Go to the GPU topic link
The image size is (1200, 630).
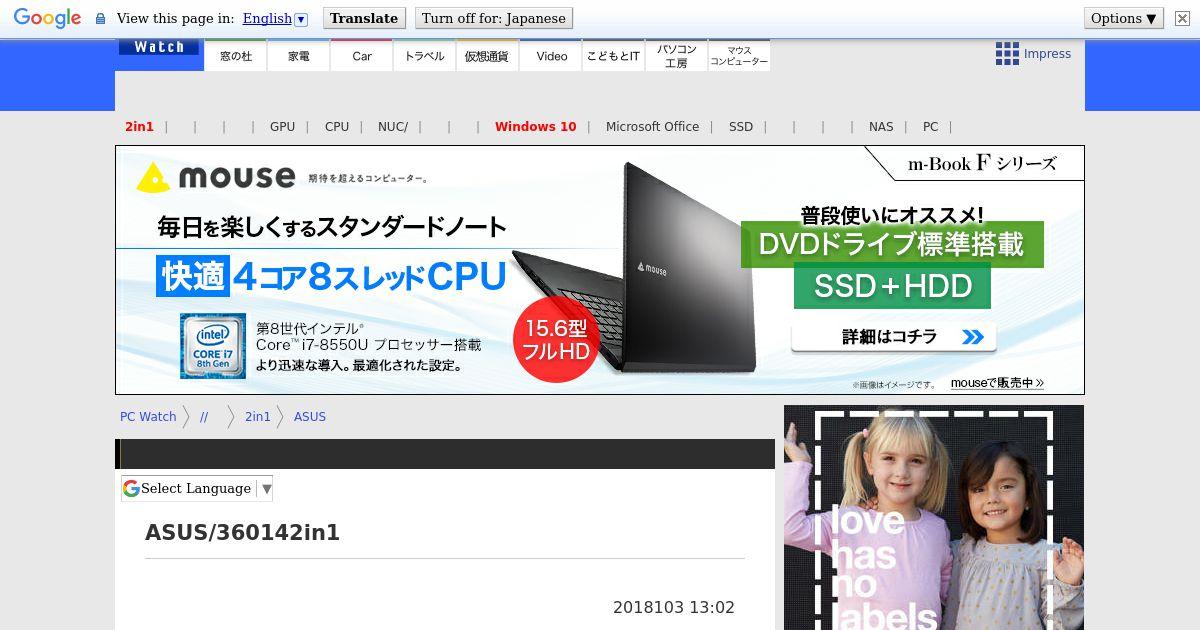pos(282,127)
